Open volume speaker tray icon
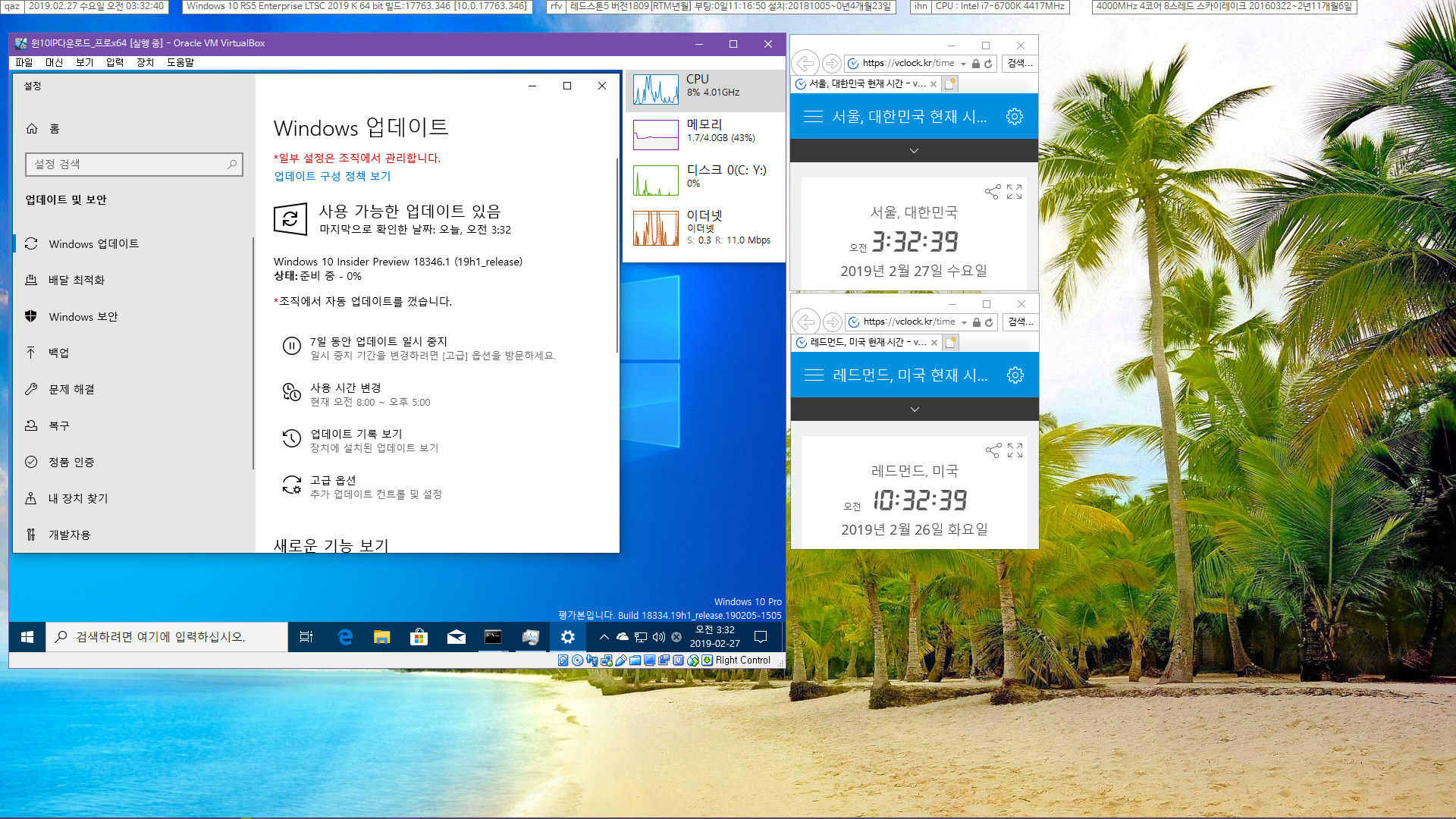 tap(659, 637)
